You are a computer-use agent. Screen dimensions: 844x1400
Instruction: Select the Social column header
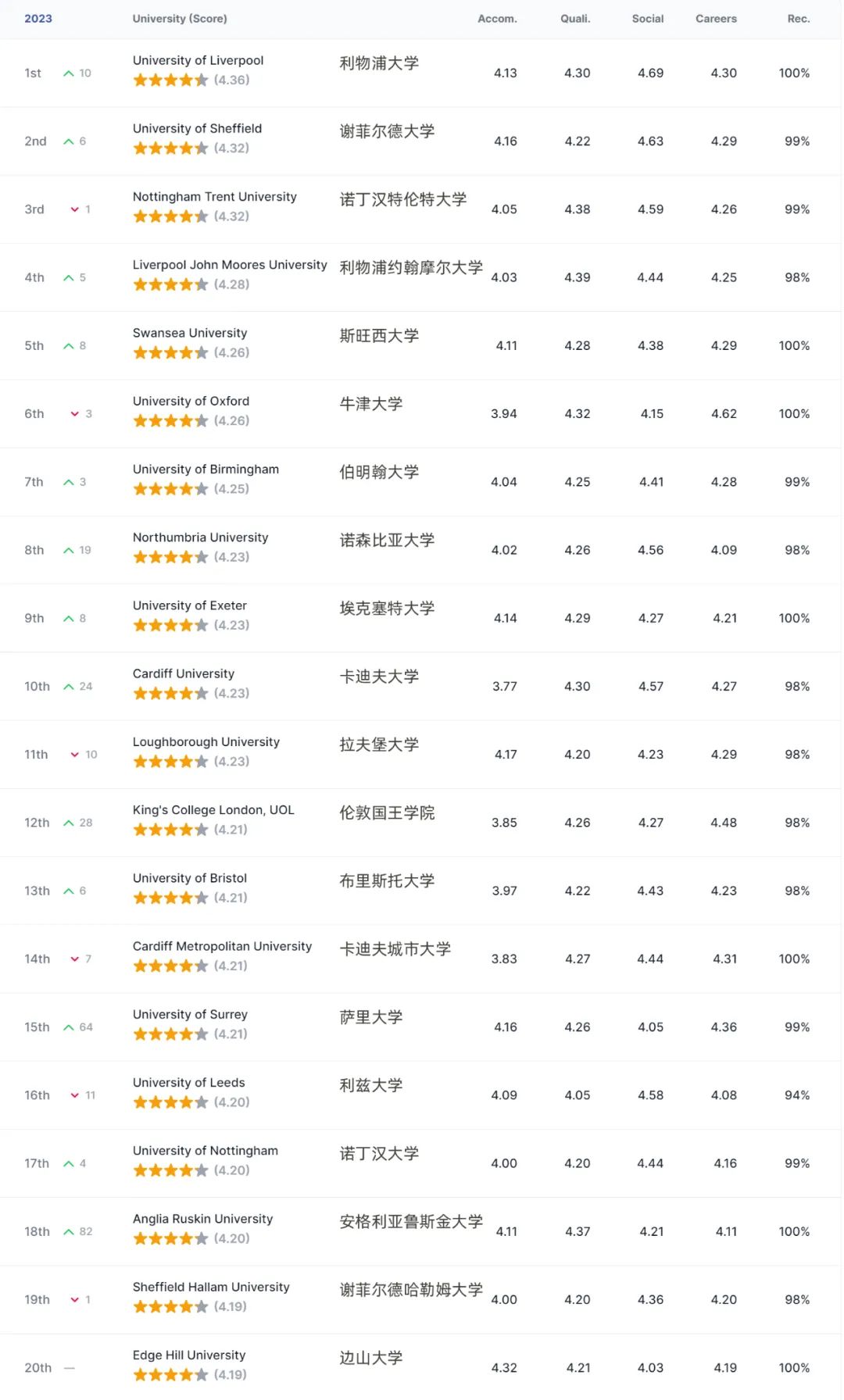648,19
